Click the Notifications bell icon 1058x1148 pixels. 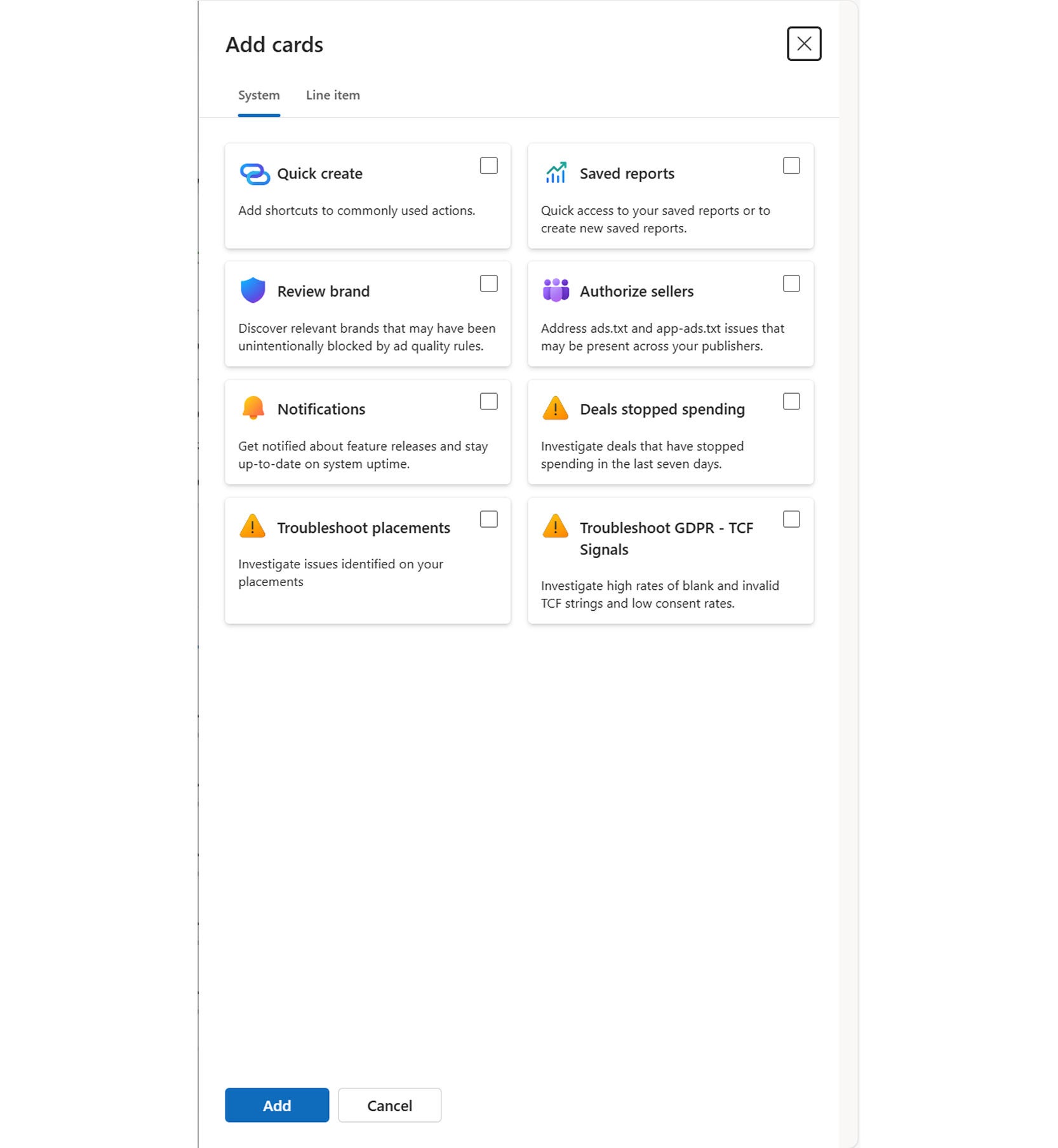tap(253, 408)
